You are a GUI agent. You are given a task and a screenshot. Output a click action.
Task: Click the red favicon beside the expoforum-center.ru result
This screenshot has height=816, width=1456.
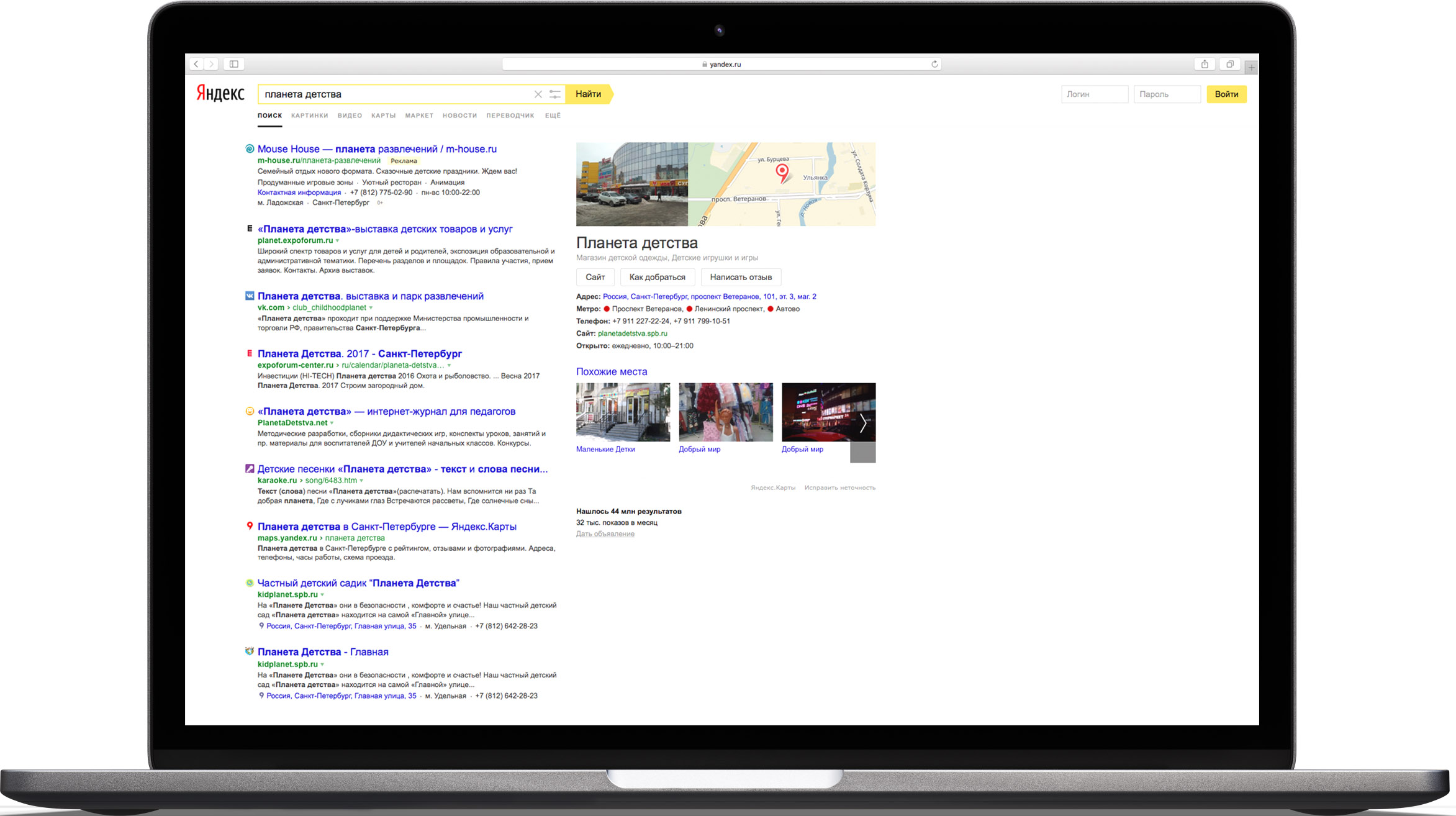tap(250, 353)
